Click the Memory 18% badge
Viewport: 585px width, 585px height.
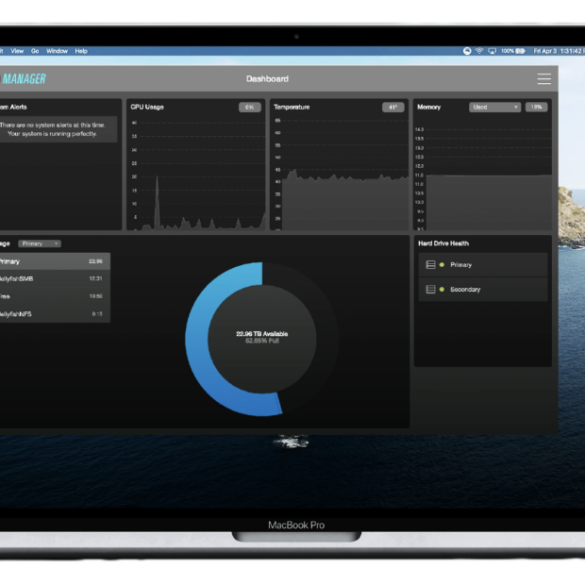click(536, 107)
